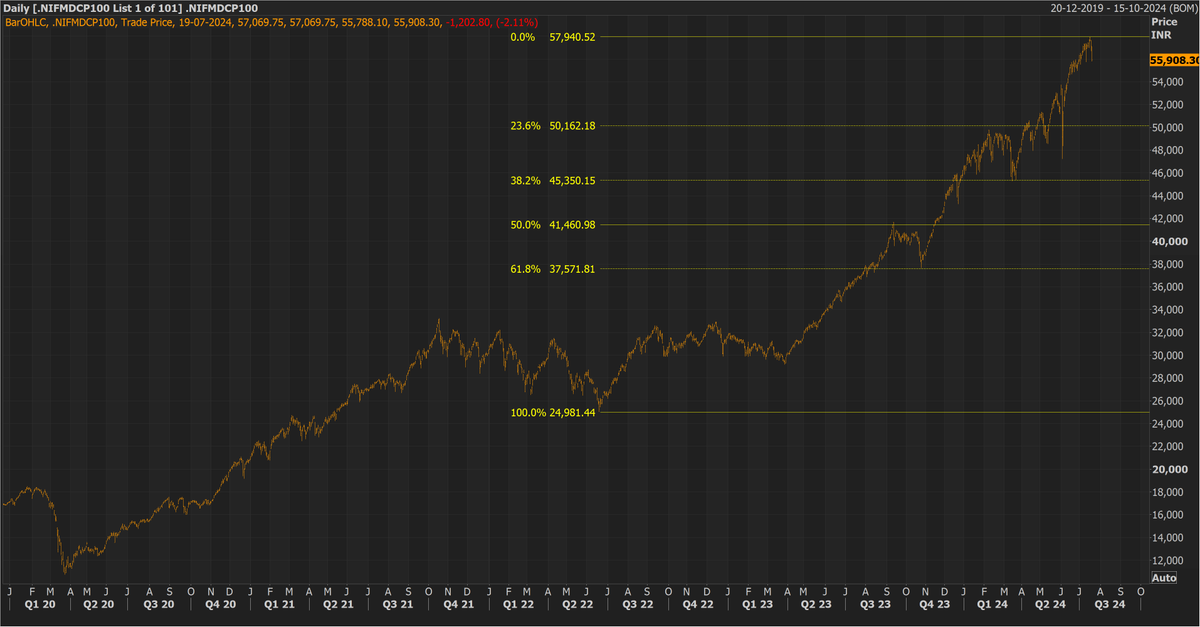1200x627 pixels.
Task: Select the chart title Daily .NIFMDCP100
Action: tap(131, 8)
